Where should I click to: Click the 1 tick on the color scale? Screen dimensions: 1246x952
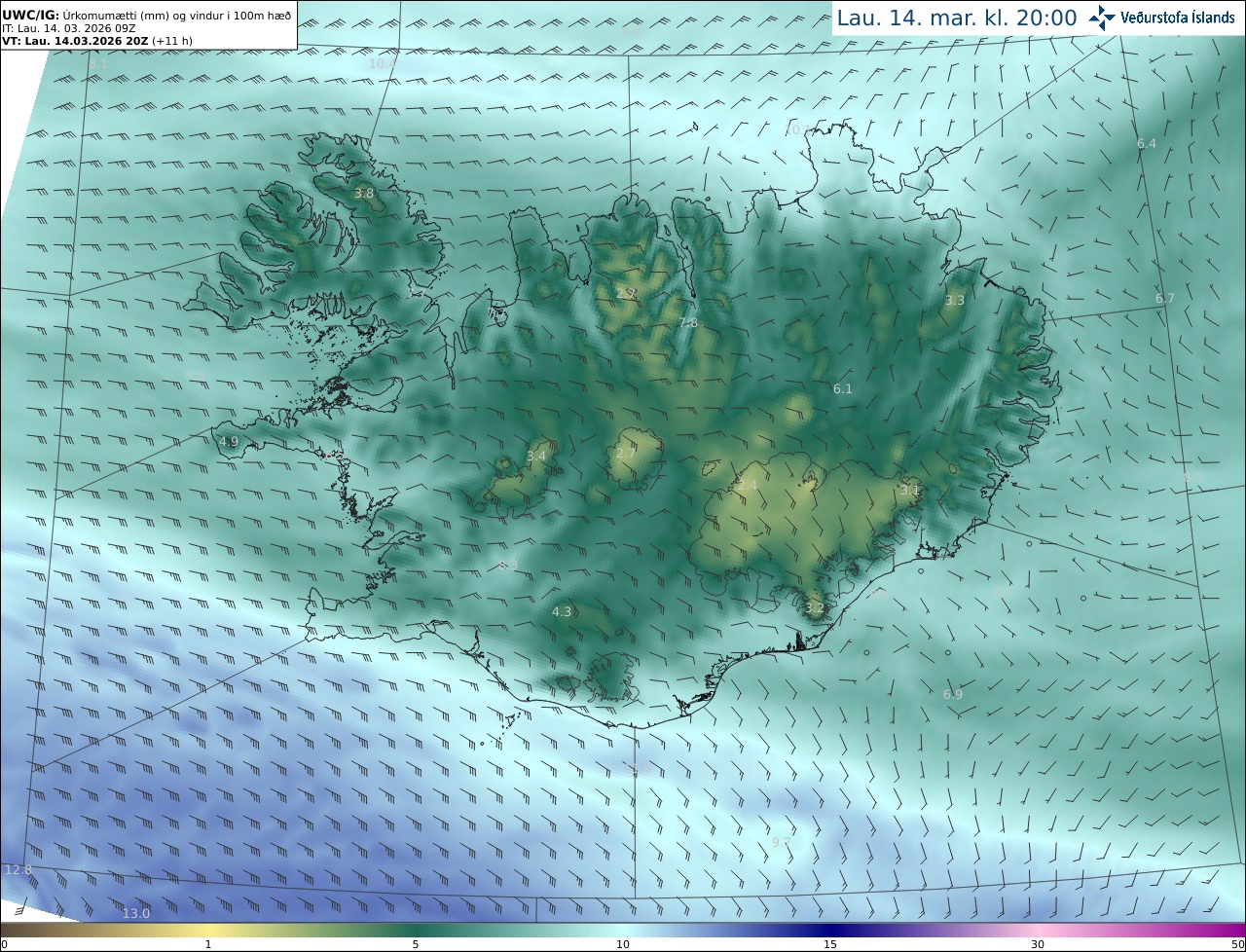(x=208, y=944)
